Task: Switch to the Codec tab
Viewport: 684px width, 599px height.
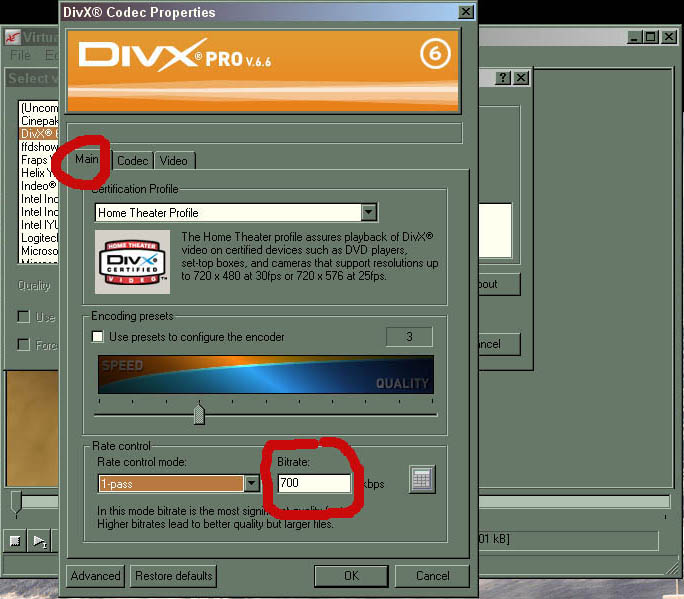Action: tap(133, 161)
